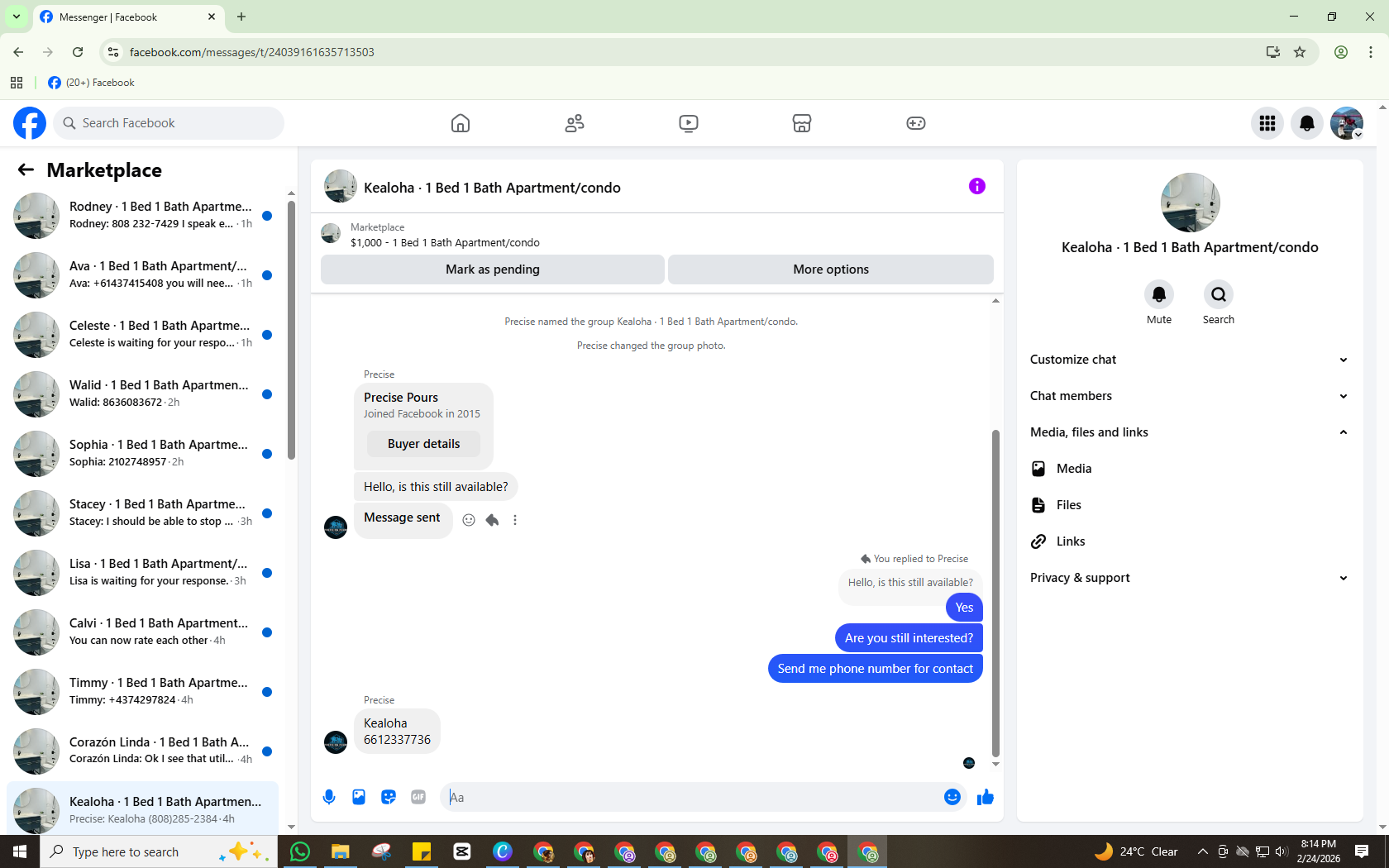This screenshot has width=1389, height=868.
Task: Open the purple conversation information icon
Action: 977,186
